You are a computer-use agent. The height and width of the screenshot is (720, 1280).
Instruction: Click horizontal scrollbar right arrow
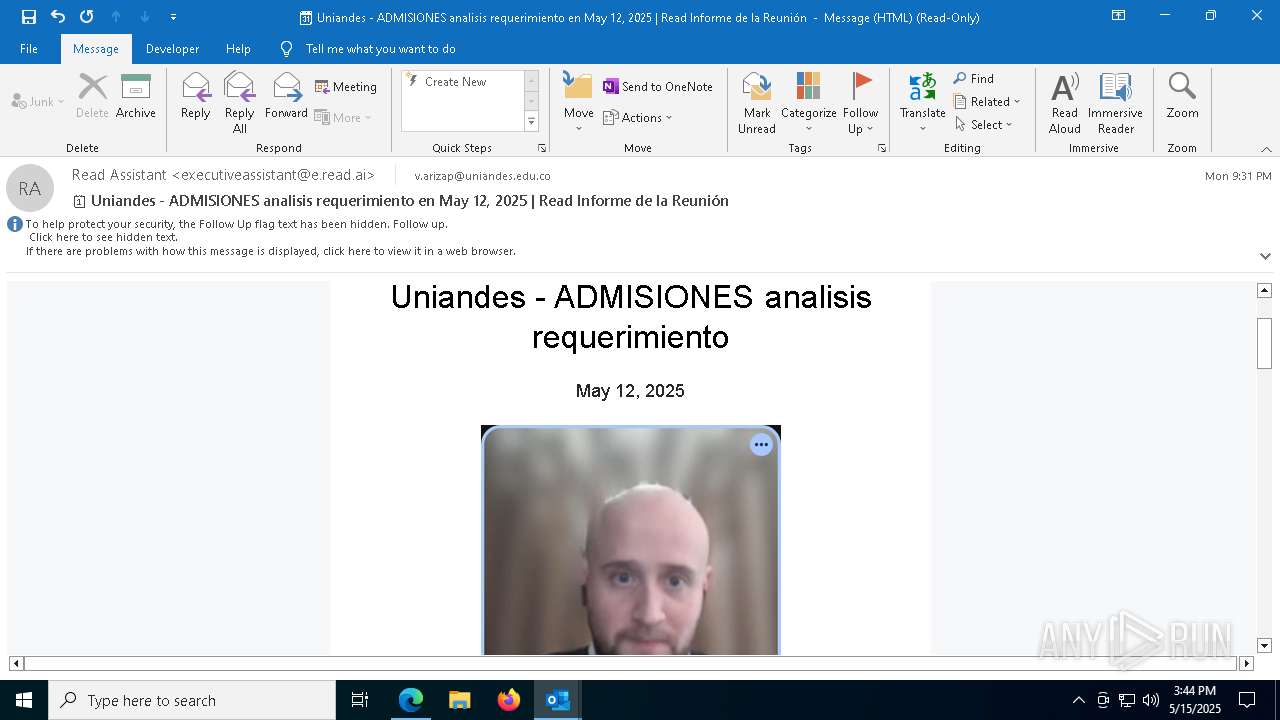click(x=1246, y=663)
